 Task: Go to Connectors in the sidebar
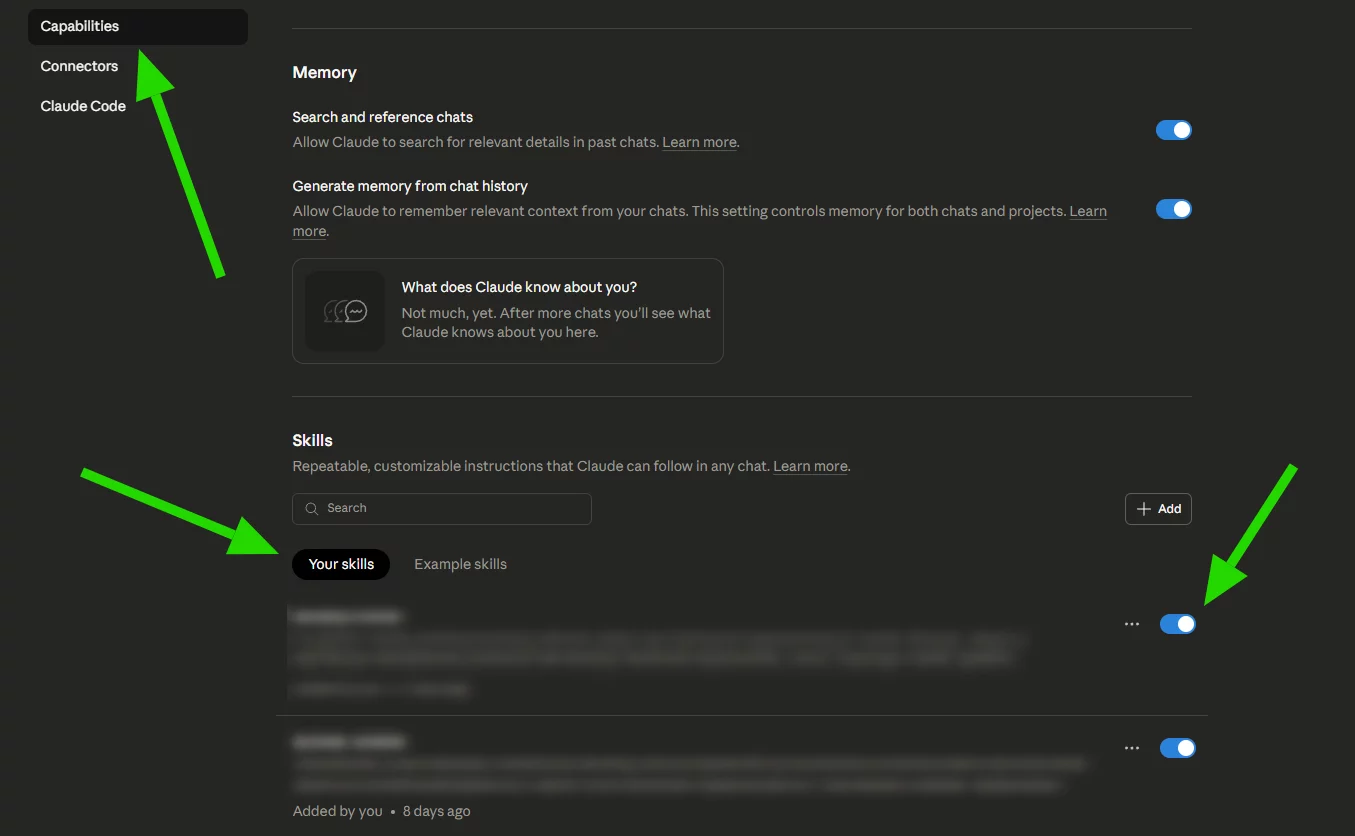point(79,66)
